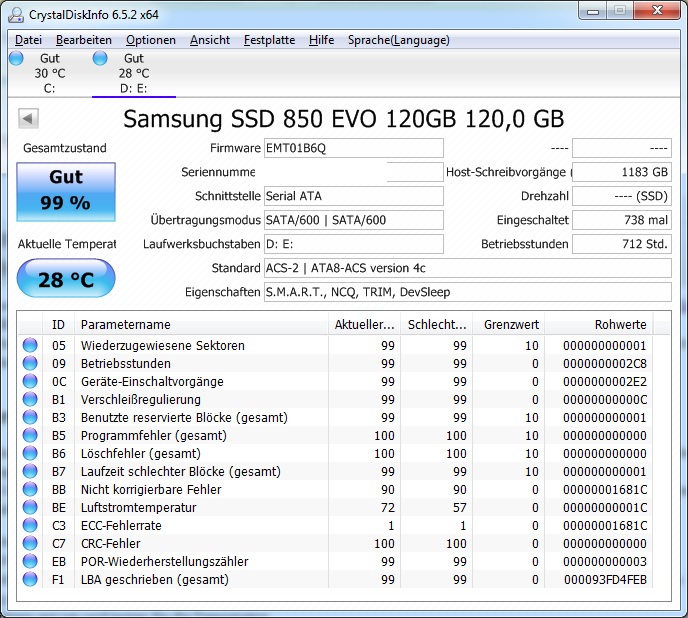688x618 pixels.
Task: Select the Wiederzugewiesene Sektoren parameter name
Action: click(163, 346)
